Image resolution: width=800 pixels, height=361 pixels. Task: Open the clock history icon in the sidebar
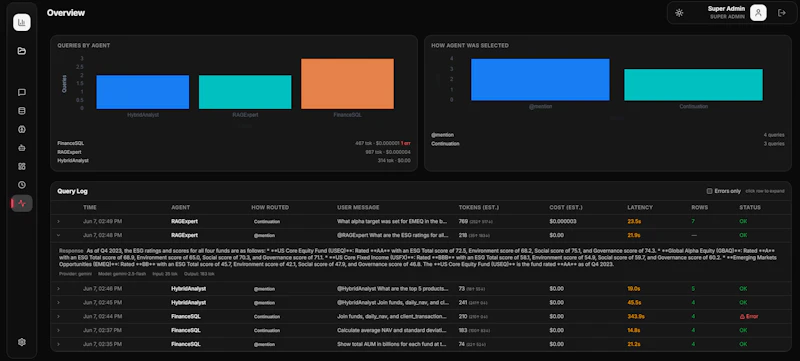click(x=21, y=185)
